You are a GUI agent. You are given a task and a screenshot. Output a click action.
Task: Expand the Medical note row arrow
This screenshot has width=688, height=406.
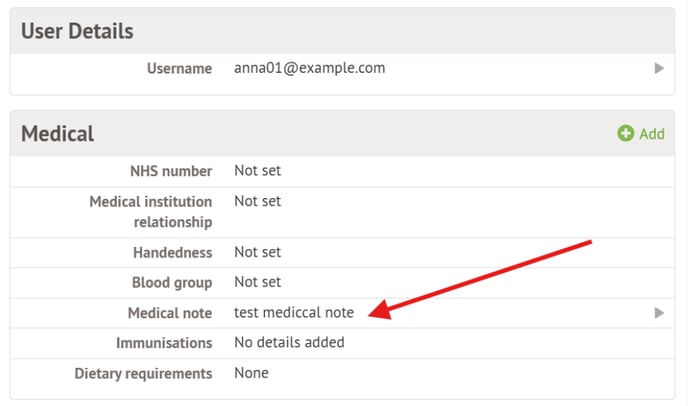[x=659, y=313]
